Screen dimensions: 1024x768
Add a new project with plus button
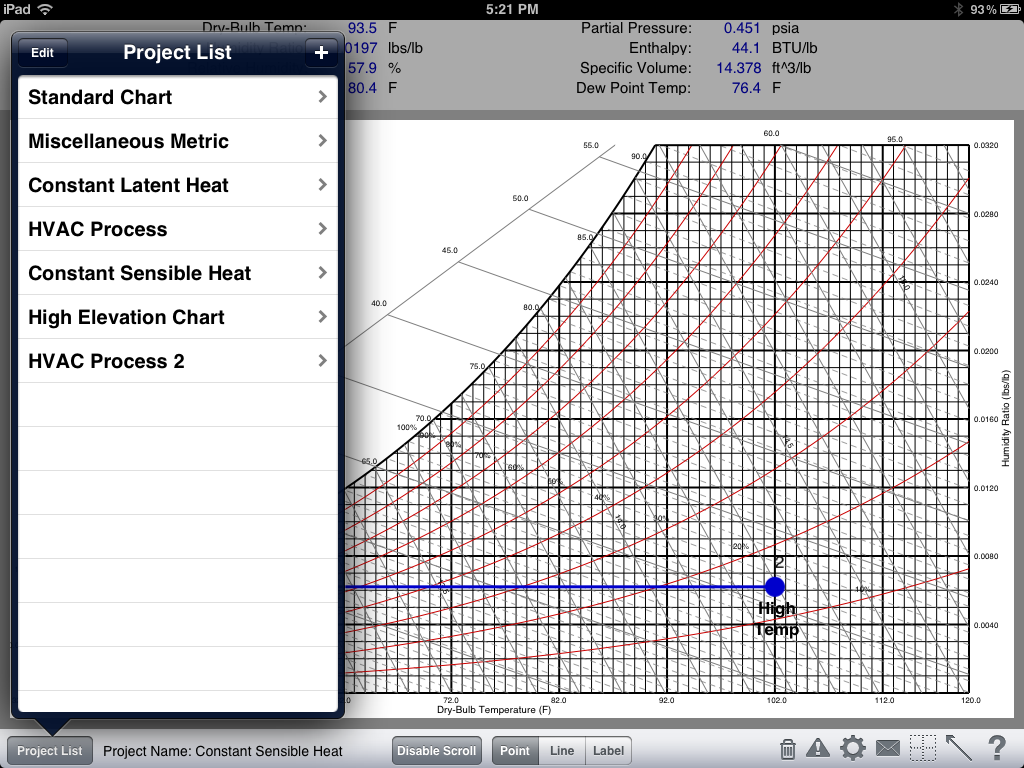[x=321, y=53]
